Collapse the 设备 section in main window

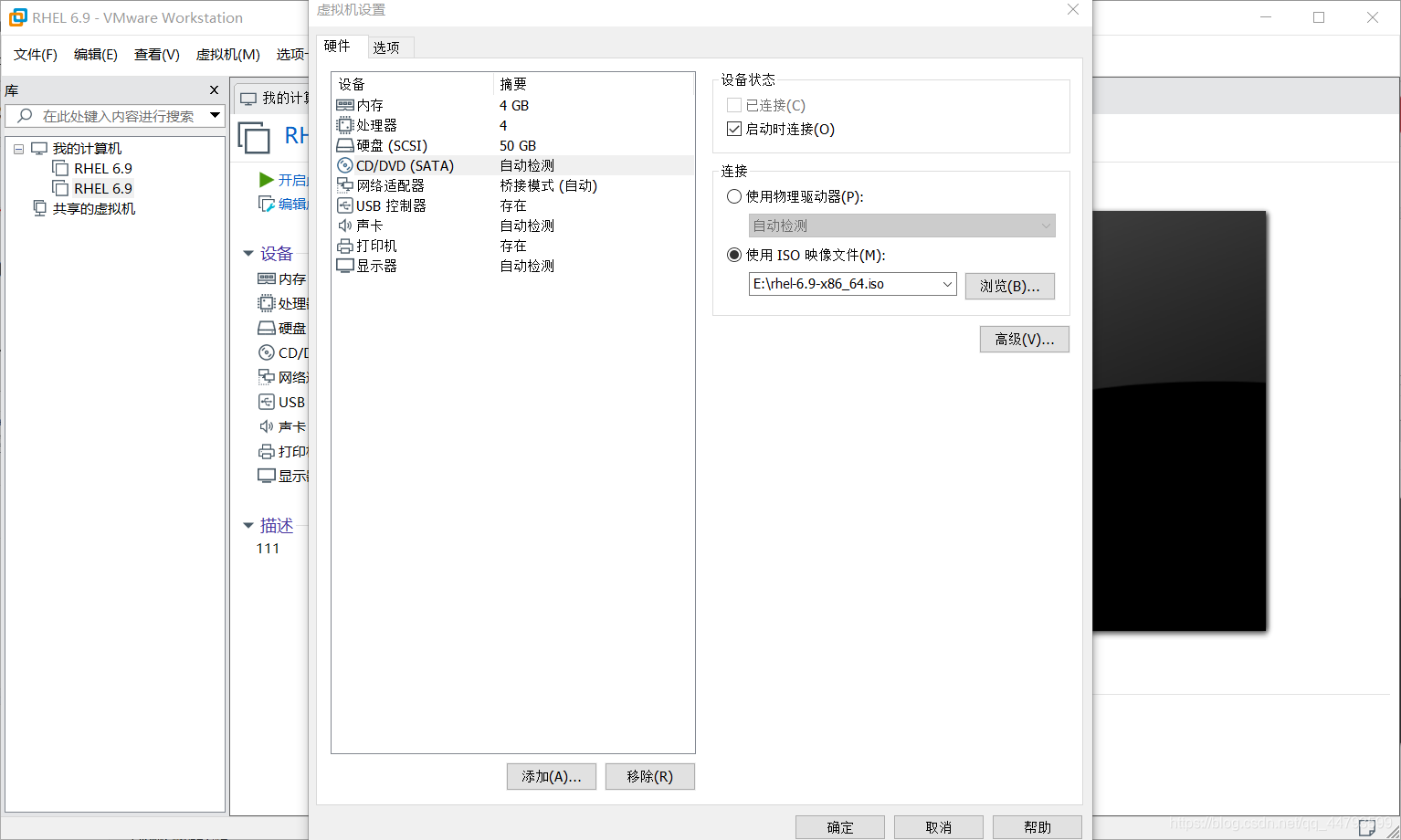click(248, 253)
